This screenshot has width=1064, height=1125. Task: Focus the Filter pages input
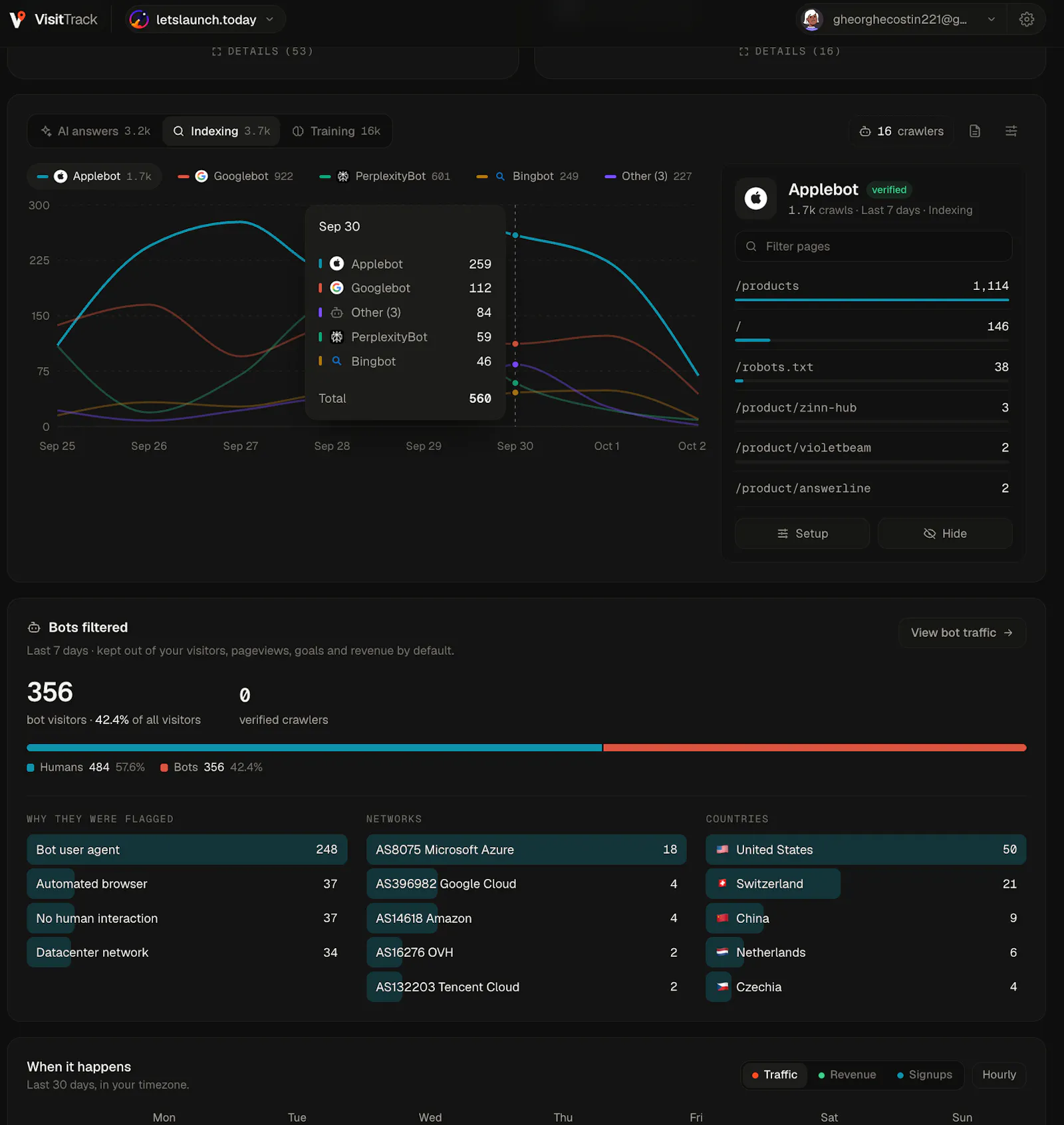pos(873,246)
